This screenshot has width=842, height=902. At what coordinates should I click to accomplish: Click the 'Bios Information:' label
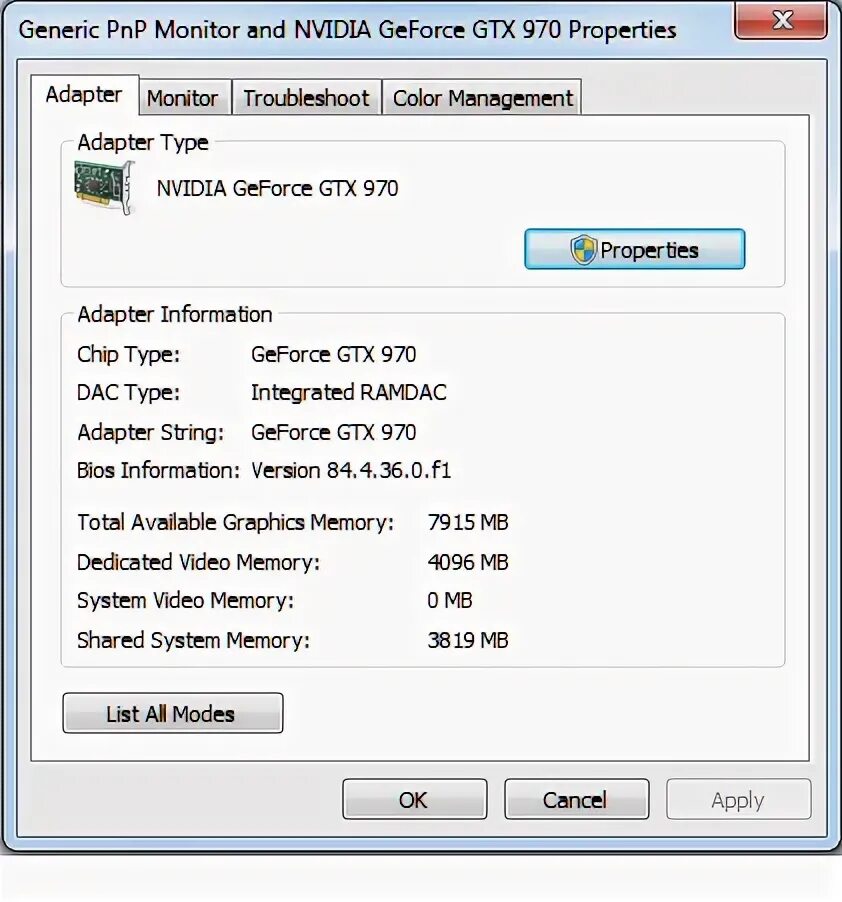click(158, 470)
